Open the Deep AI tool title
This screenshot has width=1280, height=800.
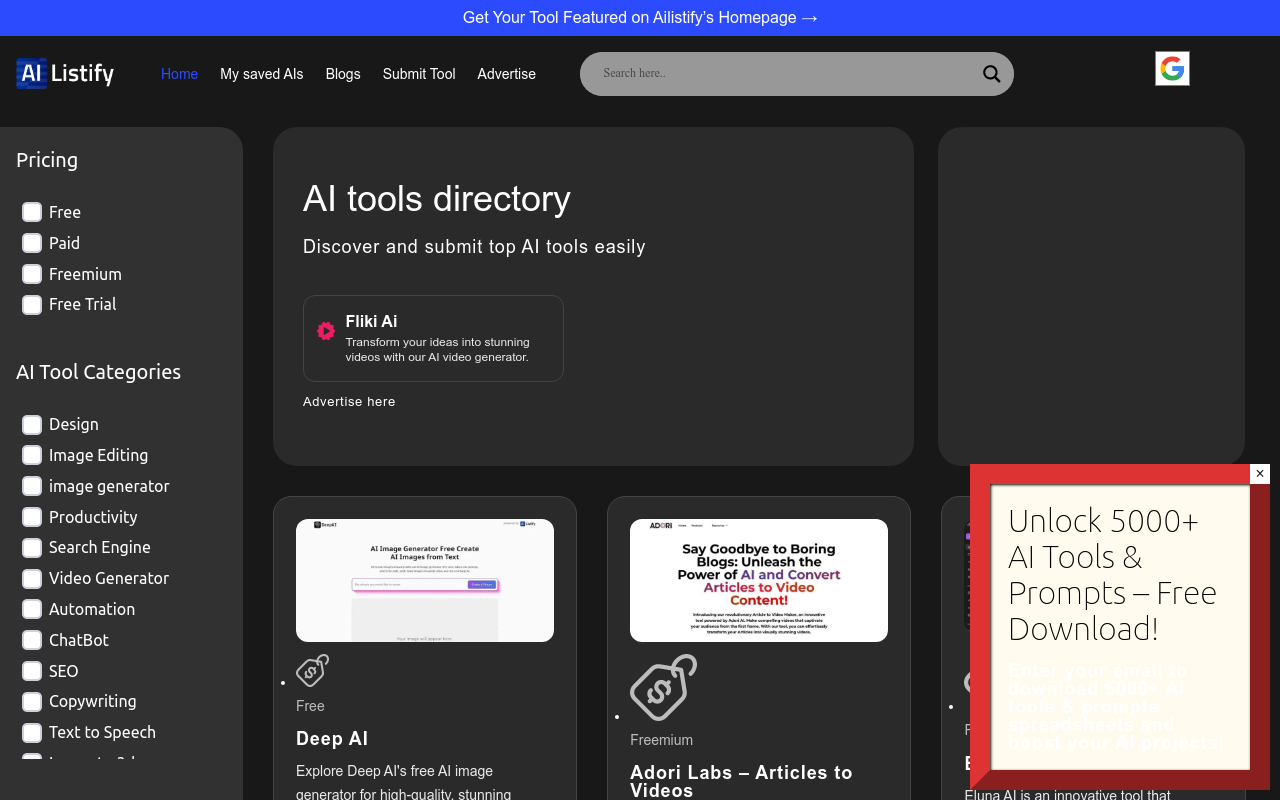[x=332, y=739]
